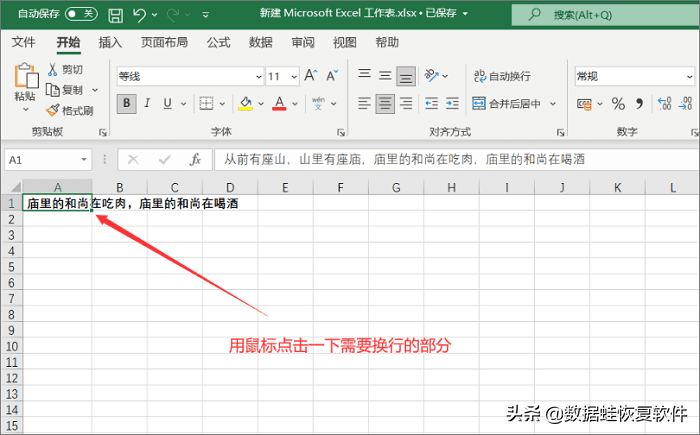The width and height of the screenshot is (700, 435).
Task: Click Increase Decimal icon
Action: [x=664, y=104]
